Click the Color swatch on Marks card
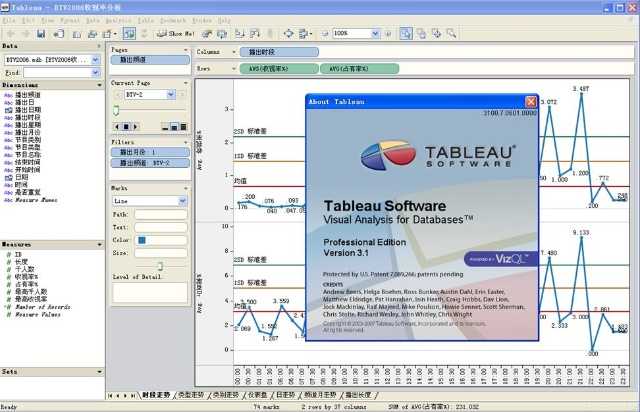This screenshot has width=640, height=412. (x=143, y=240)
